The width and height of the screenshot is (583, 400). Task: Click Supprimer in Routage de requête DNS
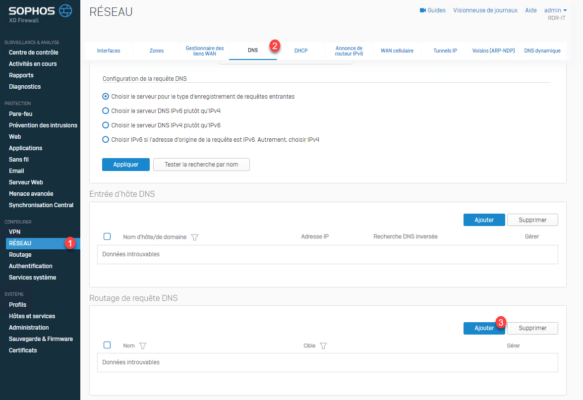tap(532, 328)
